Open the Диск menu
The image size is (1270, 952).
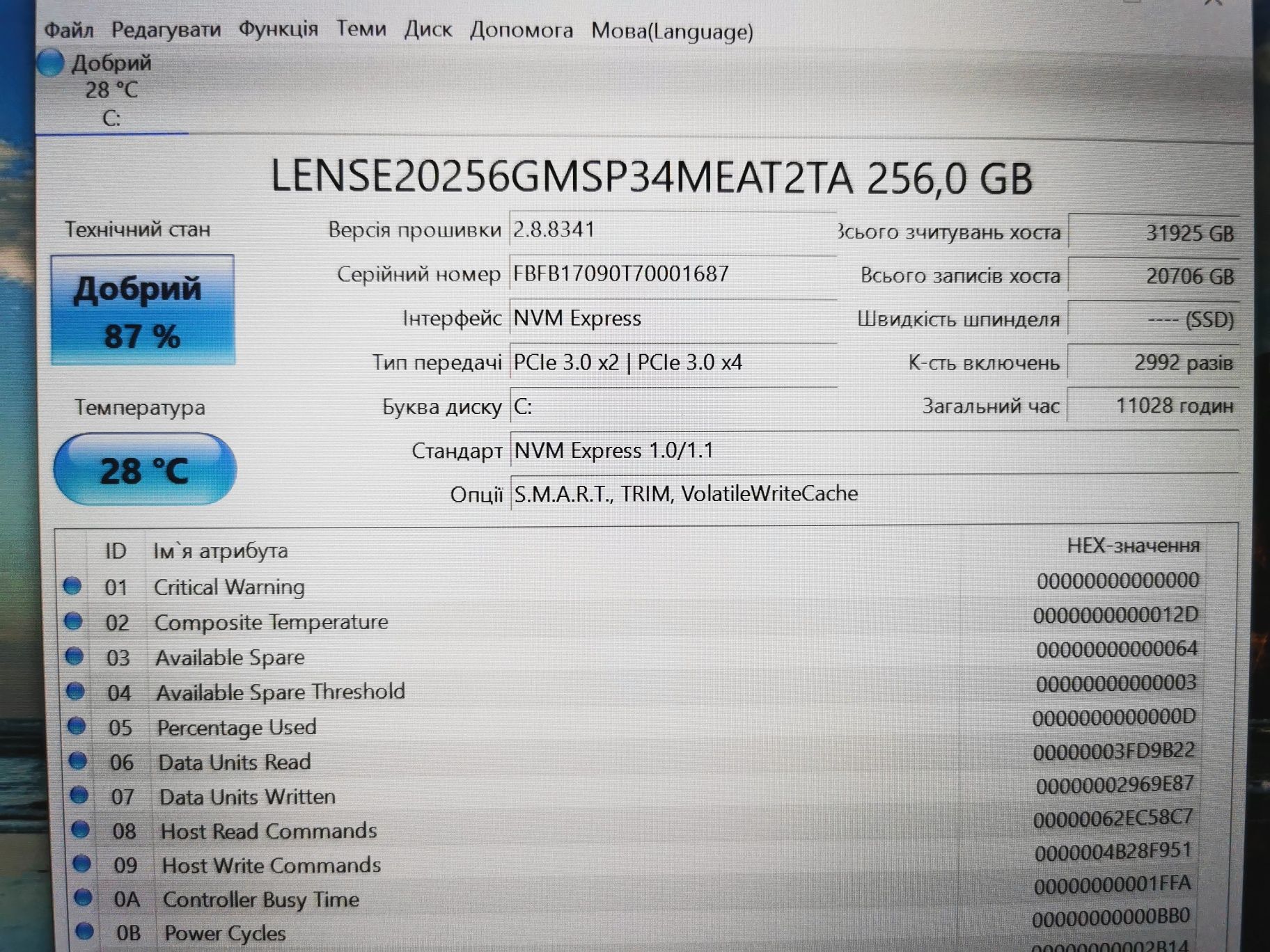428,30
